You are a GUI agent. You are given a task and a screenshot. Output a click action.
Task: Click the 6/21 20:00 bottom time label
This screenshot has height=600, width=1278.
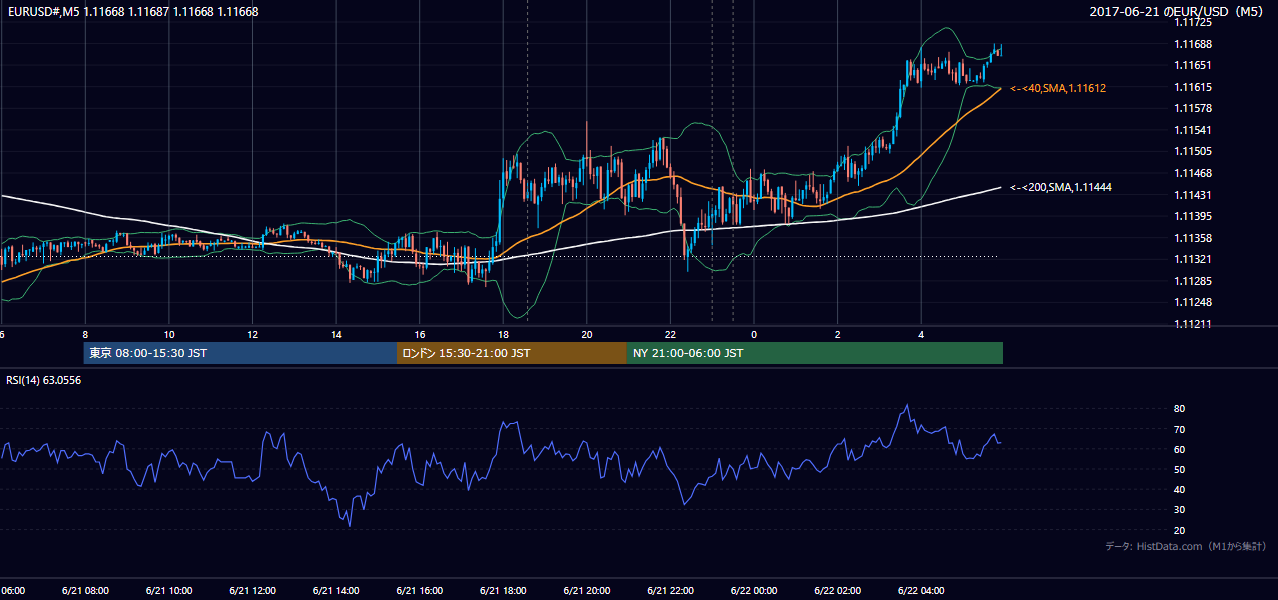[x=587, y=591]
